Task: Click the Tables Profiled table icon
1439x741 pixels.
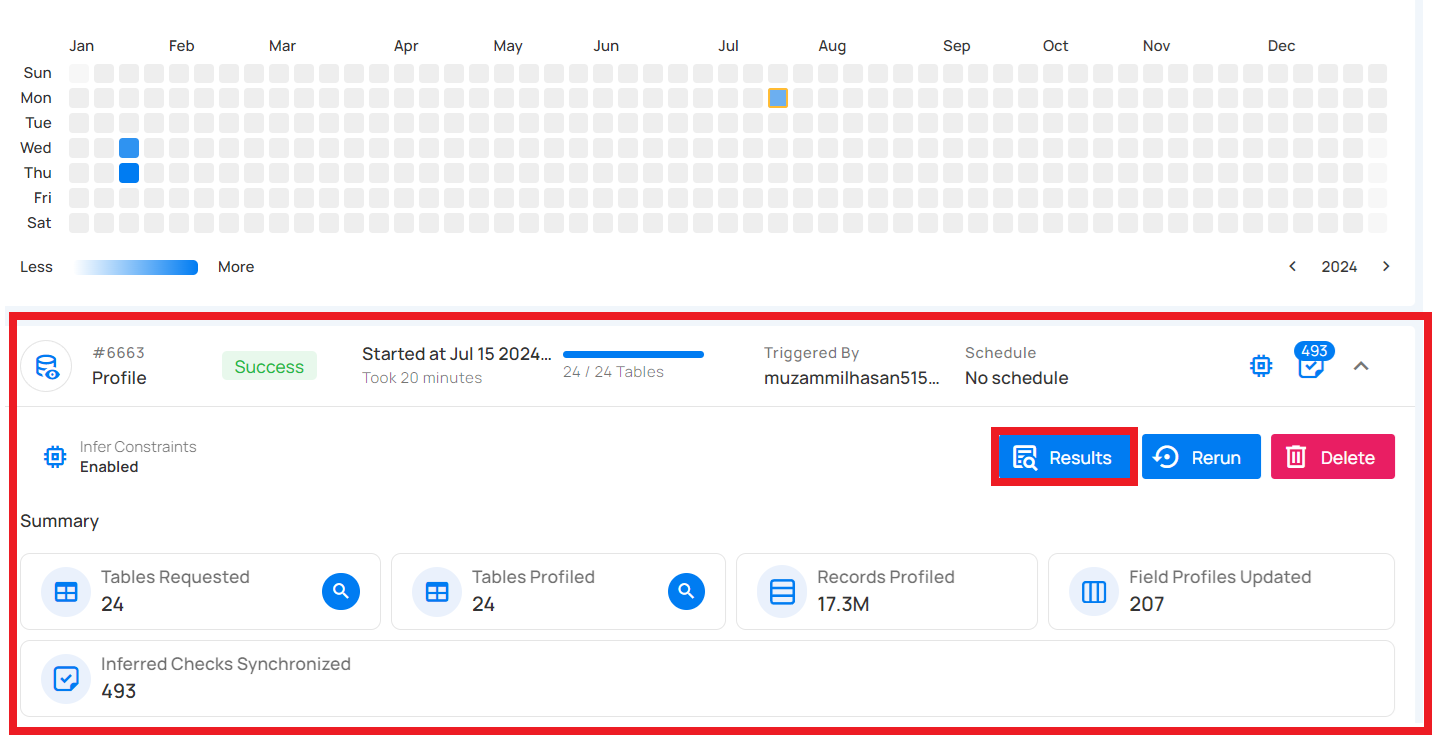Action: (437, 591)
